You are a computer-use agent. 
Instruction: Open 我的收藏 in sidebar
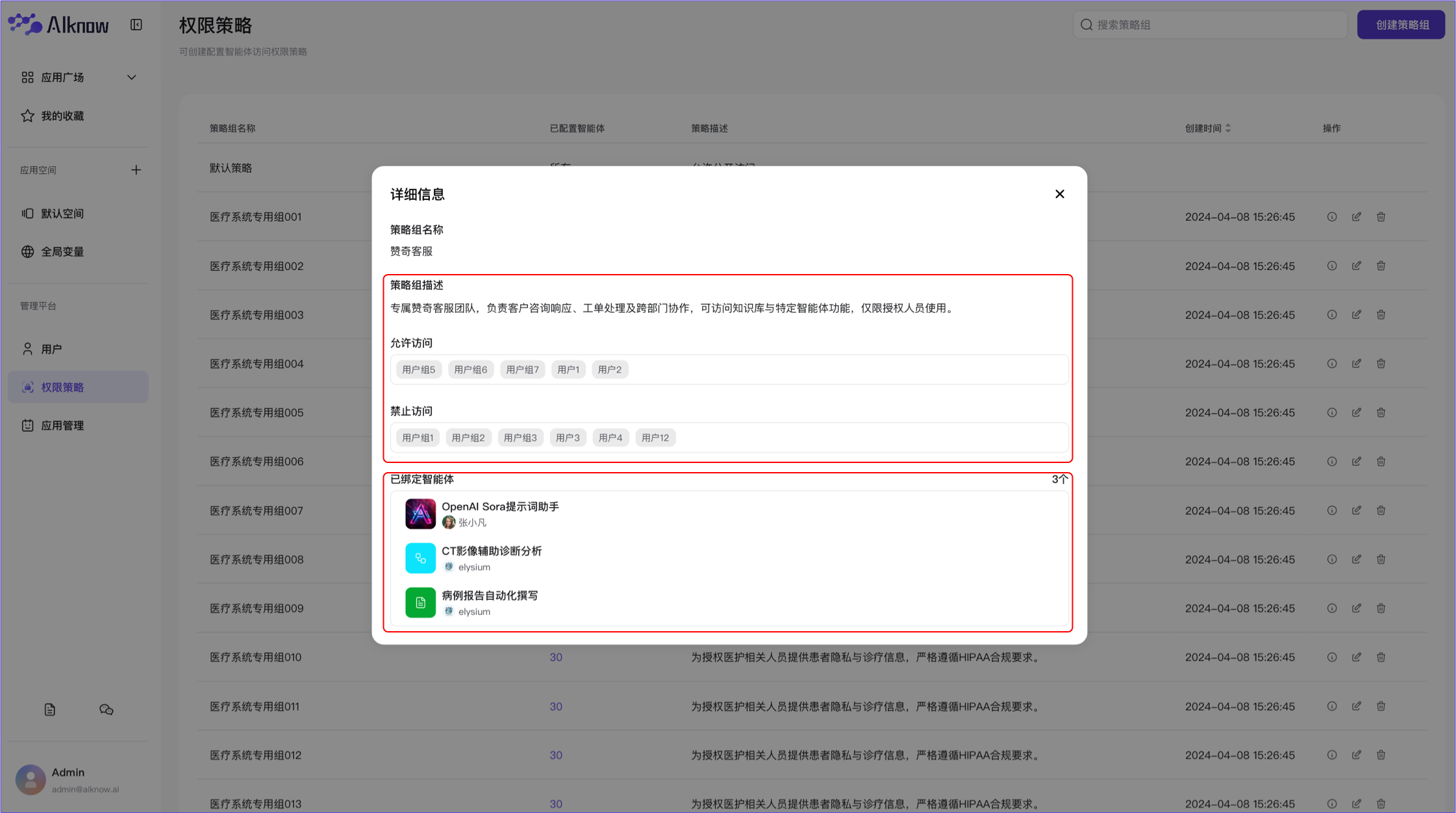(x=62, y=116)
